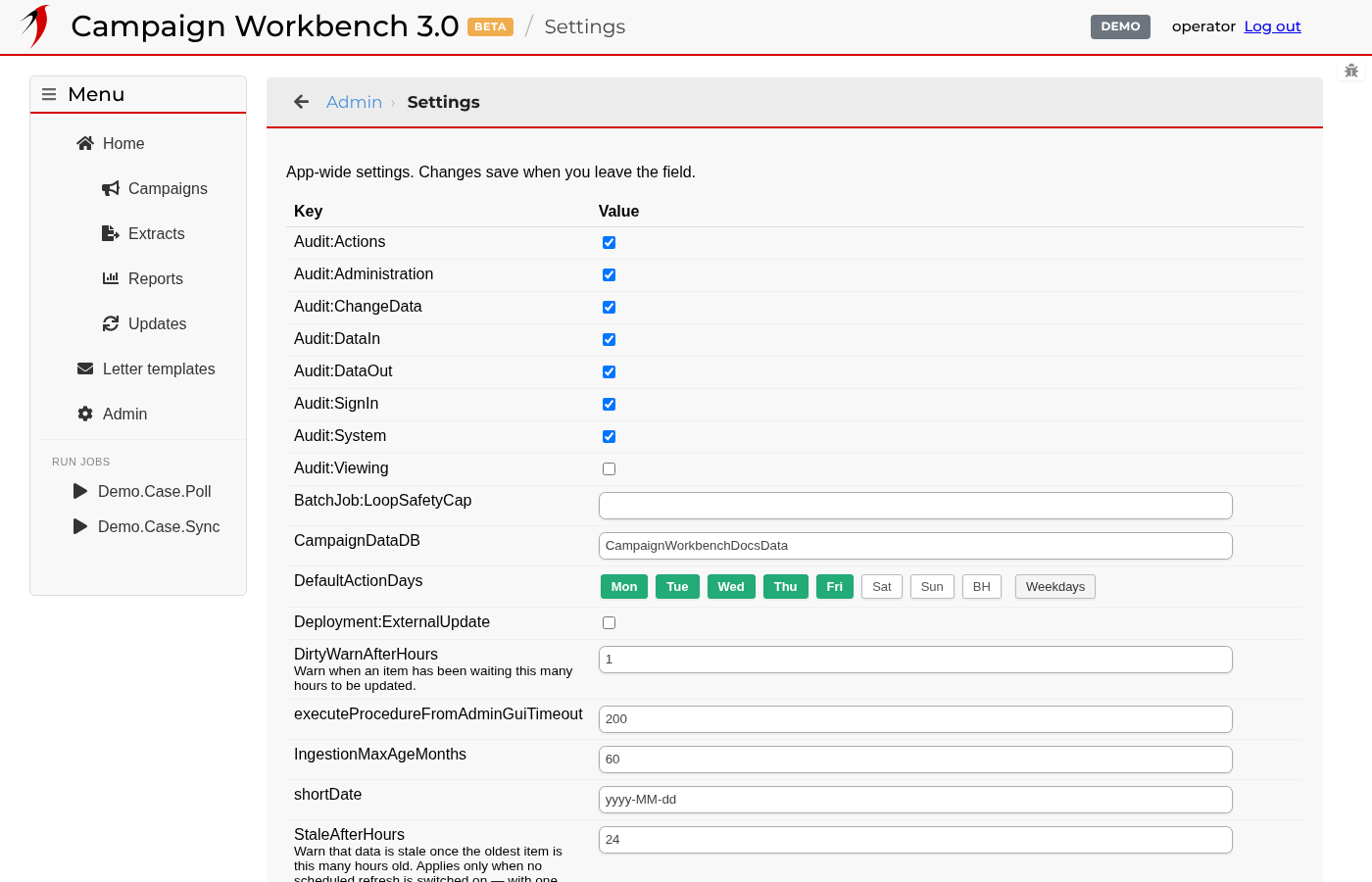Uncheck the Audit:Actions checkbox
1372x882 pixels.
[609, 242]
